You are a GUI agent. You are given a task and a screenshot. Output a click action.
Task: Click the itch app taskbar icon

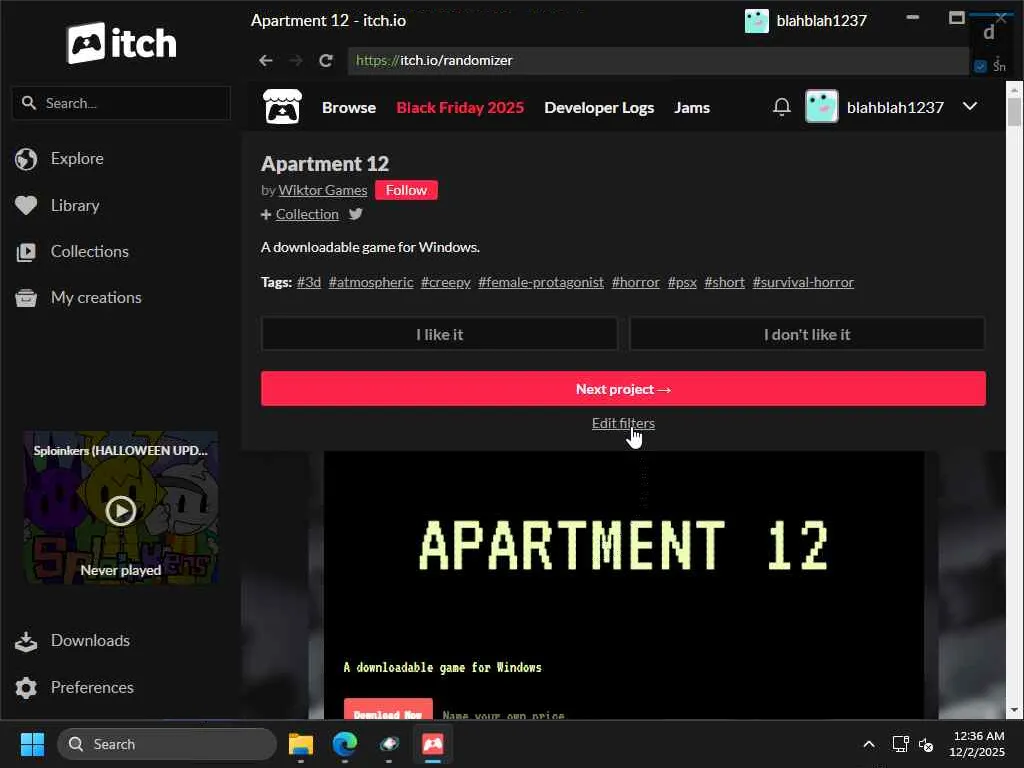432,744
